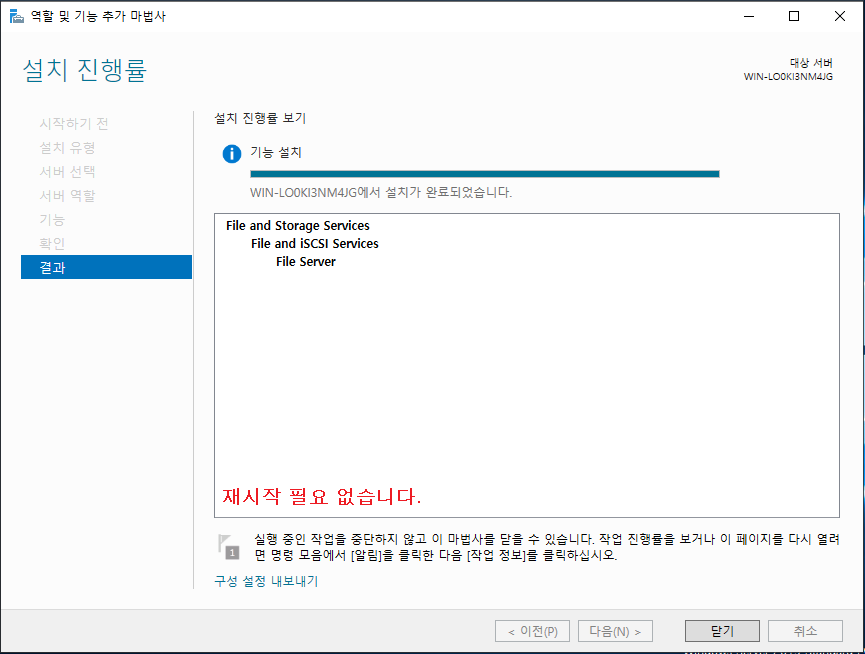The image size is (865, 654).
Task: Open the 구성 설정 내보내기 link
Action: point(266,581)
